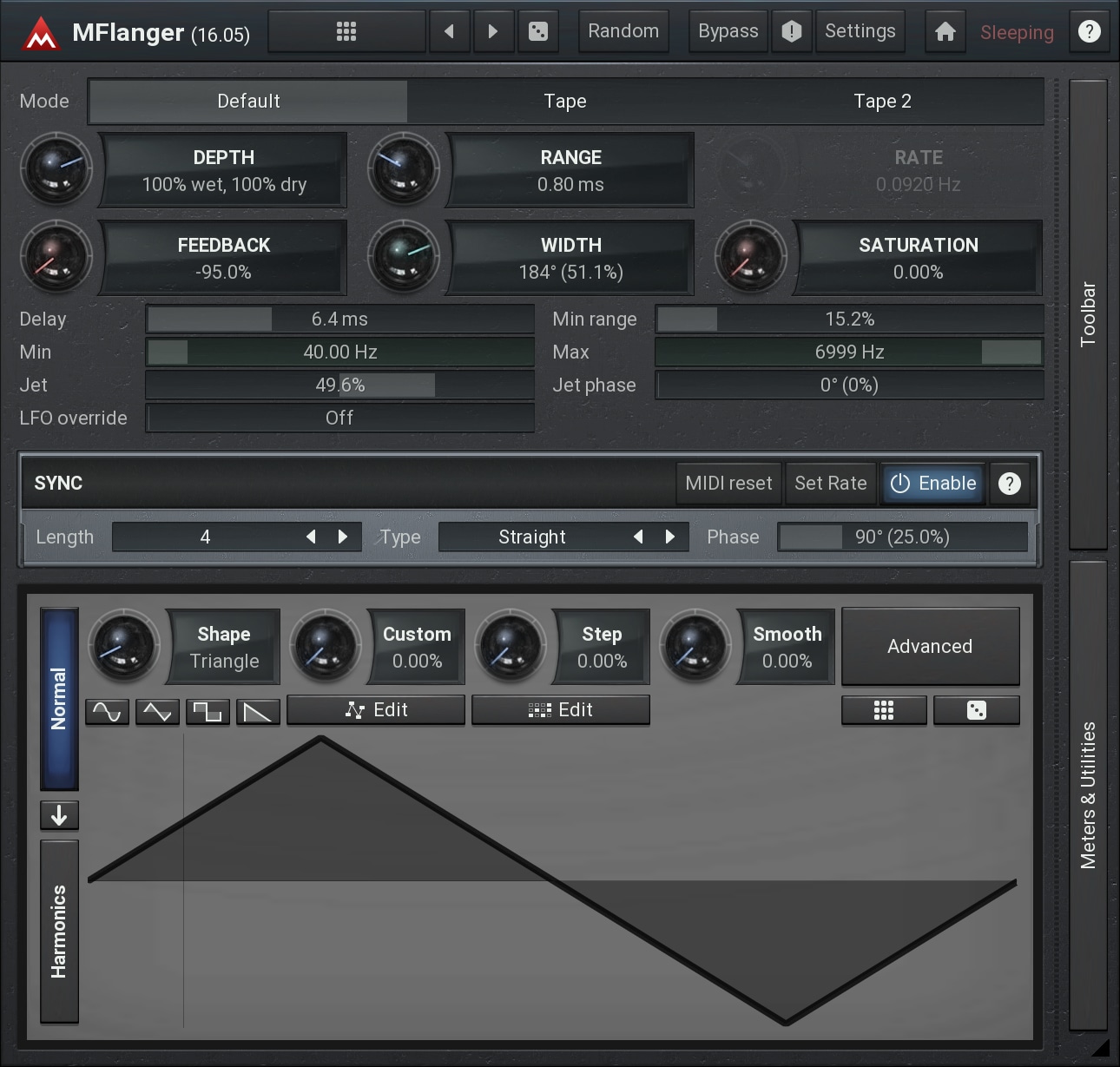Click the WIDTH knob
Screen dimensions: 1120x1067
(404, 257)
